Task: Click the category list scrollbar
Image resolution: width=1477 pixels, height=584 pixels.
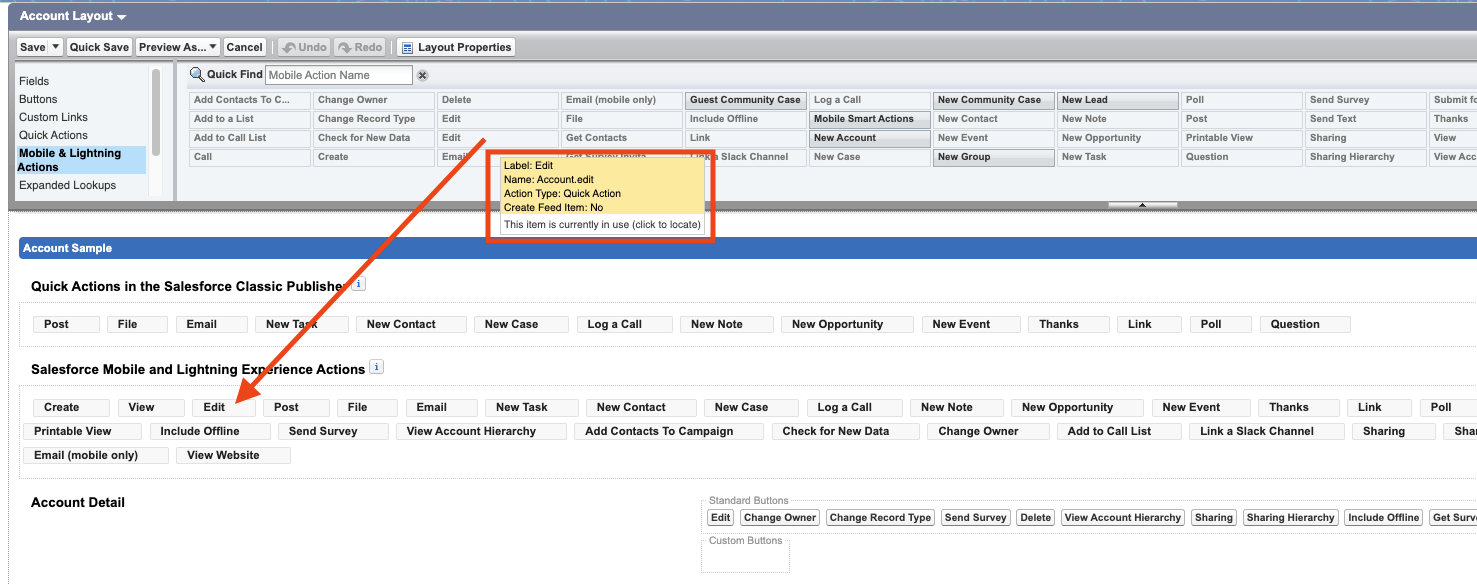Action: tap(156, 110)
